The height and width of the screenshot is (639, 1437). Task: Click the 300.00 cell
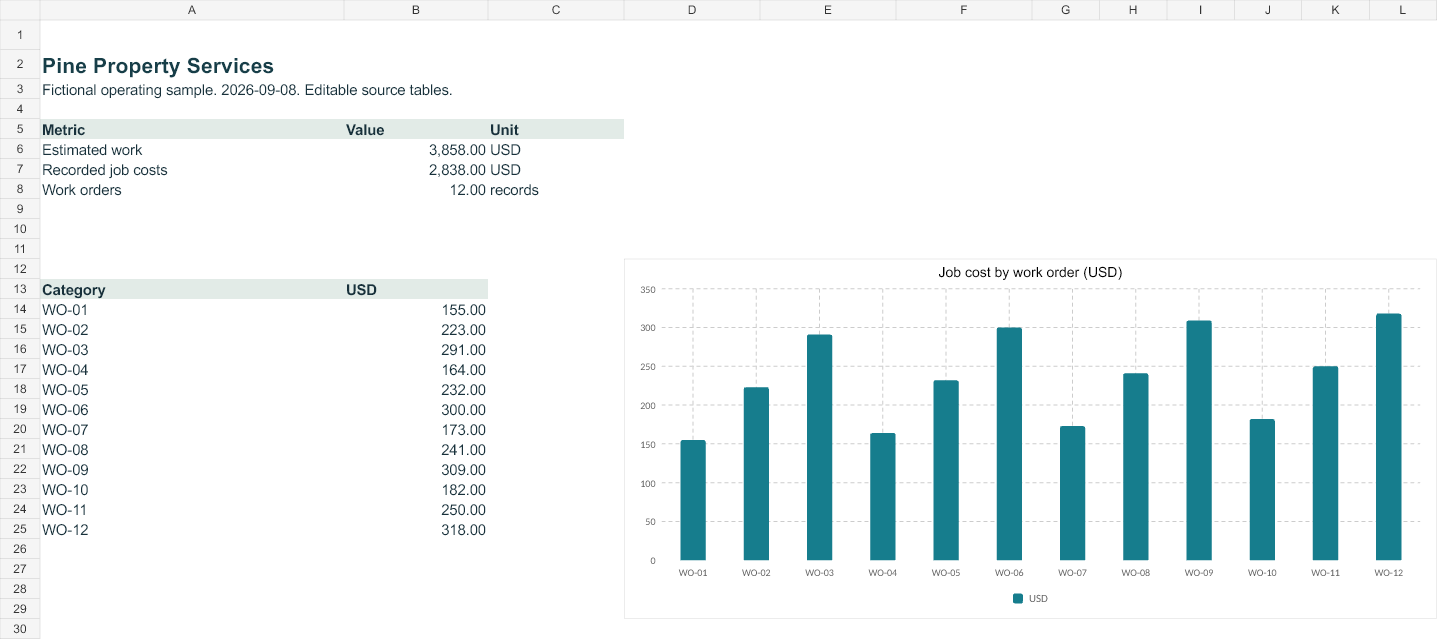tap(416, 409)
